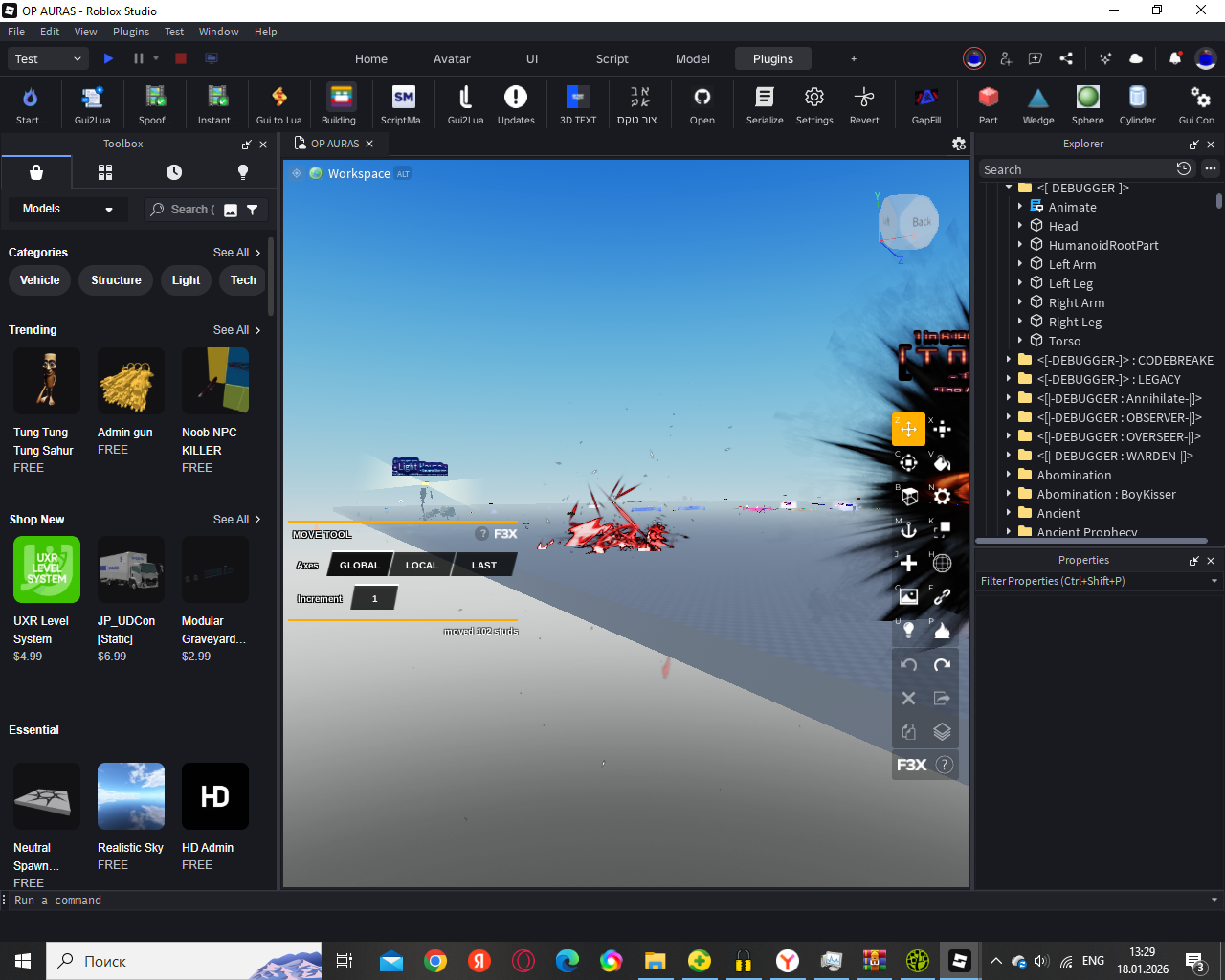
Task: Switch to the Model ribbon tab
Action: [x=693, y=58]
